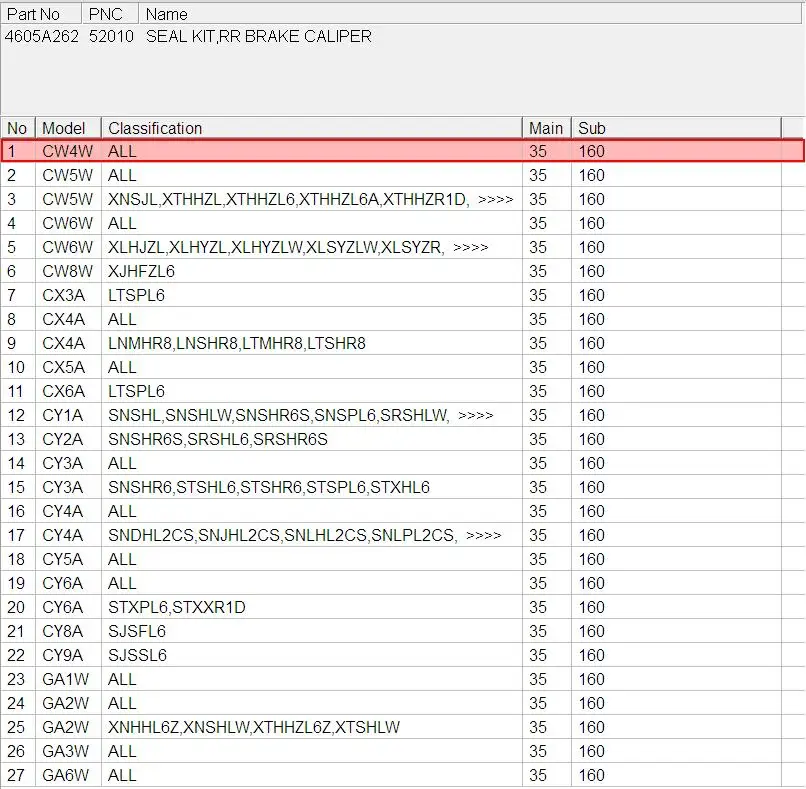Click the PNC column header
Screen dimensions: 806x789
point(110,14)
